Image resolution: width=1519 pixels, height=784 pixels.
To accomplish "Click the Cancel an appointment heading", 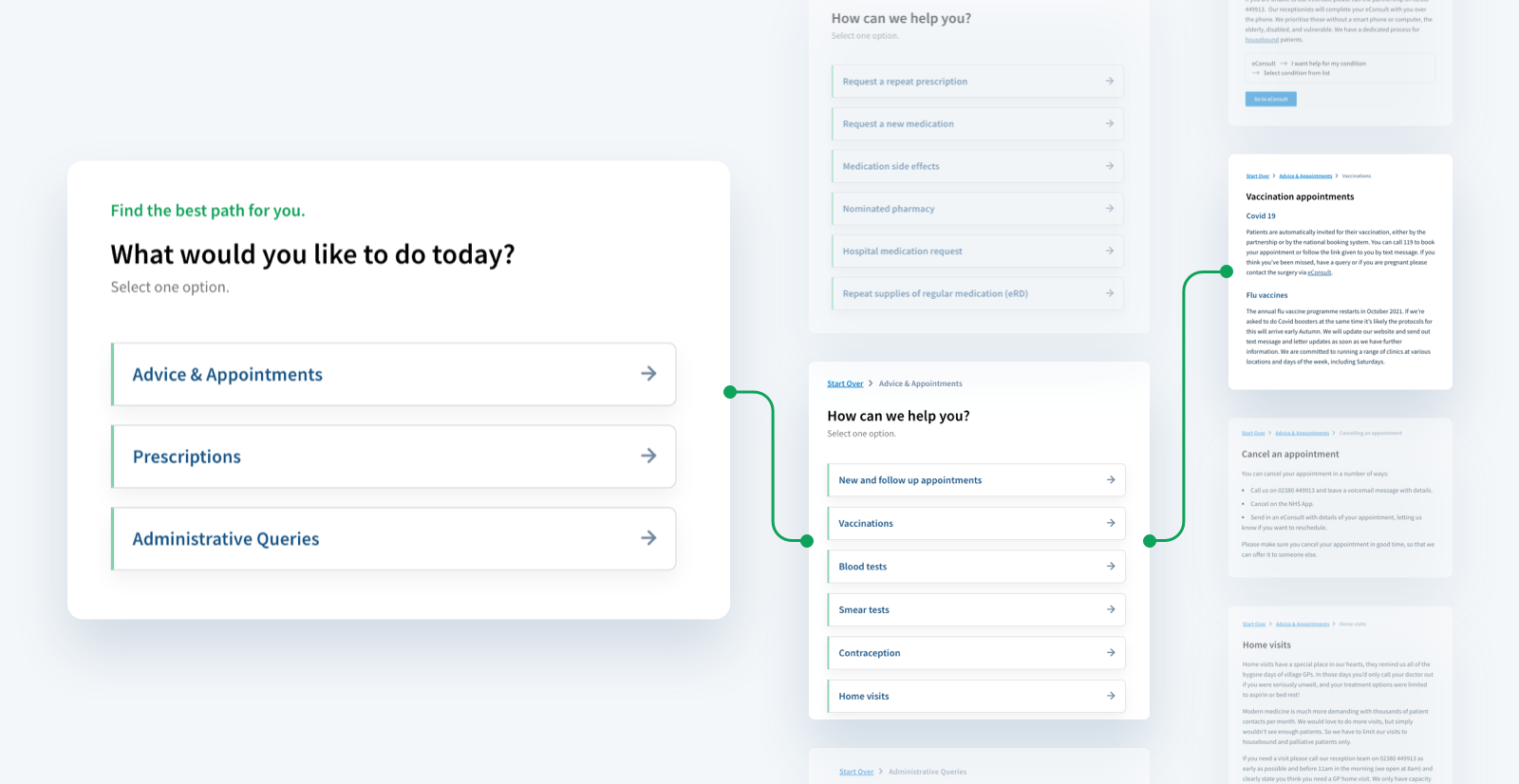I will pos(1290,454).
